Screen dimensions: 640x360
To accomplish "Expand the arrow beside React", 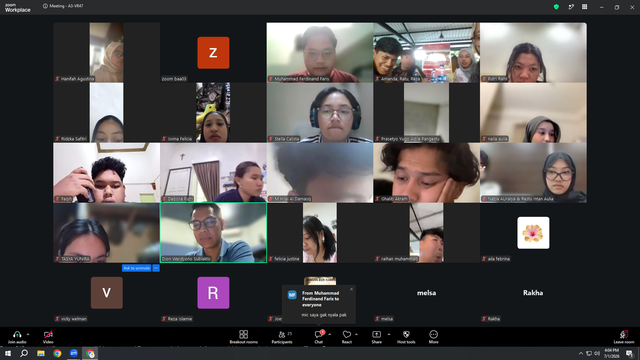I will (356, 334).
